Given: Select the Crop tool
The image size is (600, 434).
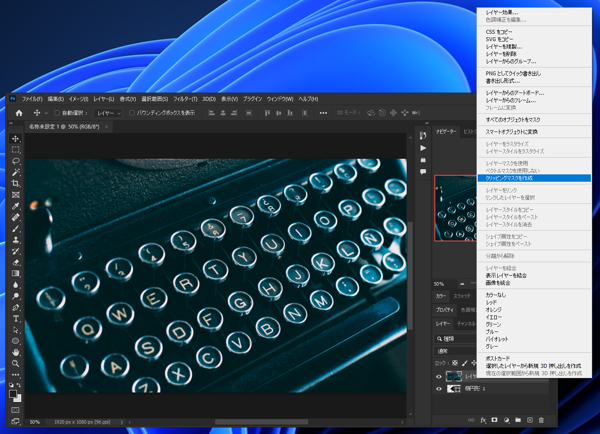Looking at the screenshot, I should pos(16,183).
